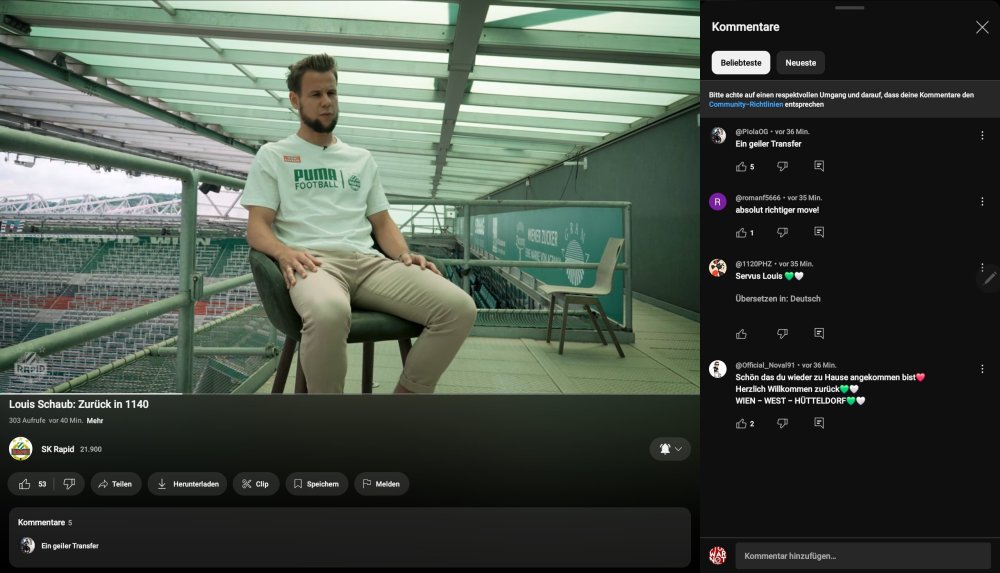
Task: Download video with Herunterladen button
Action: (188, 484)
